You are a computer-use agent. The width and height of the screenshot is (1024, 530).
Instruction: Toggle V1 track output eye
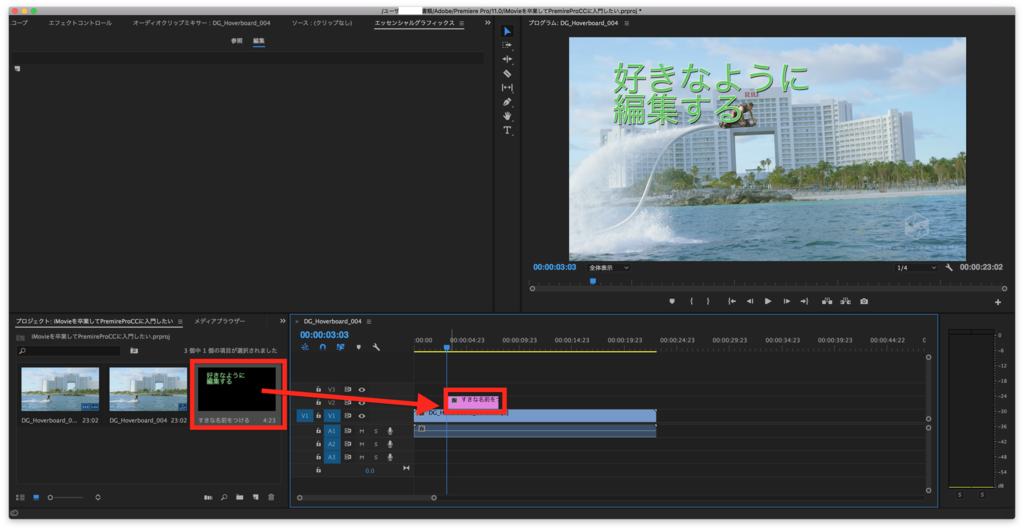pyautogui.click(x=362, y=416)
